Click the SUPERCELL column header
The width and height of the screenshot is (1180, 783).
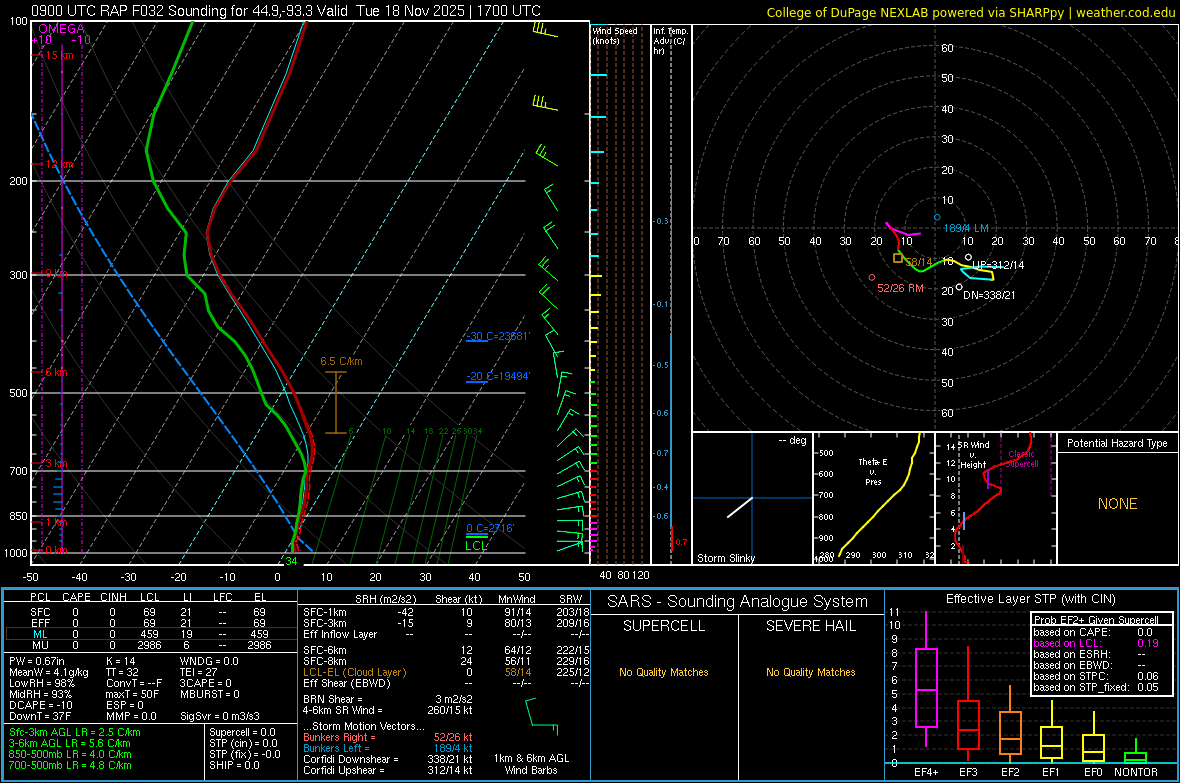pyautogui.click(x=664, y=626)
